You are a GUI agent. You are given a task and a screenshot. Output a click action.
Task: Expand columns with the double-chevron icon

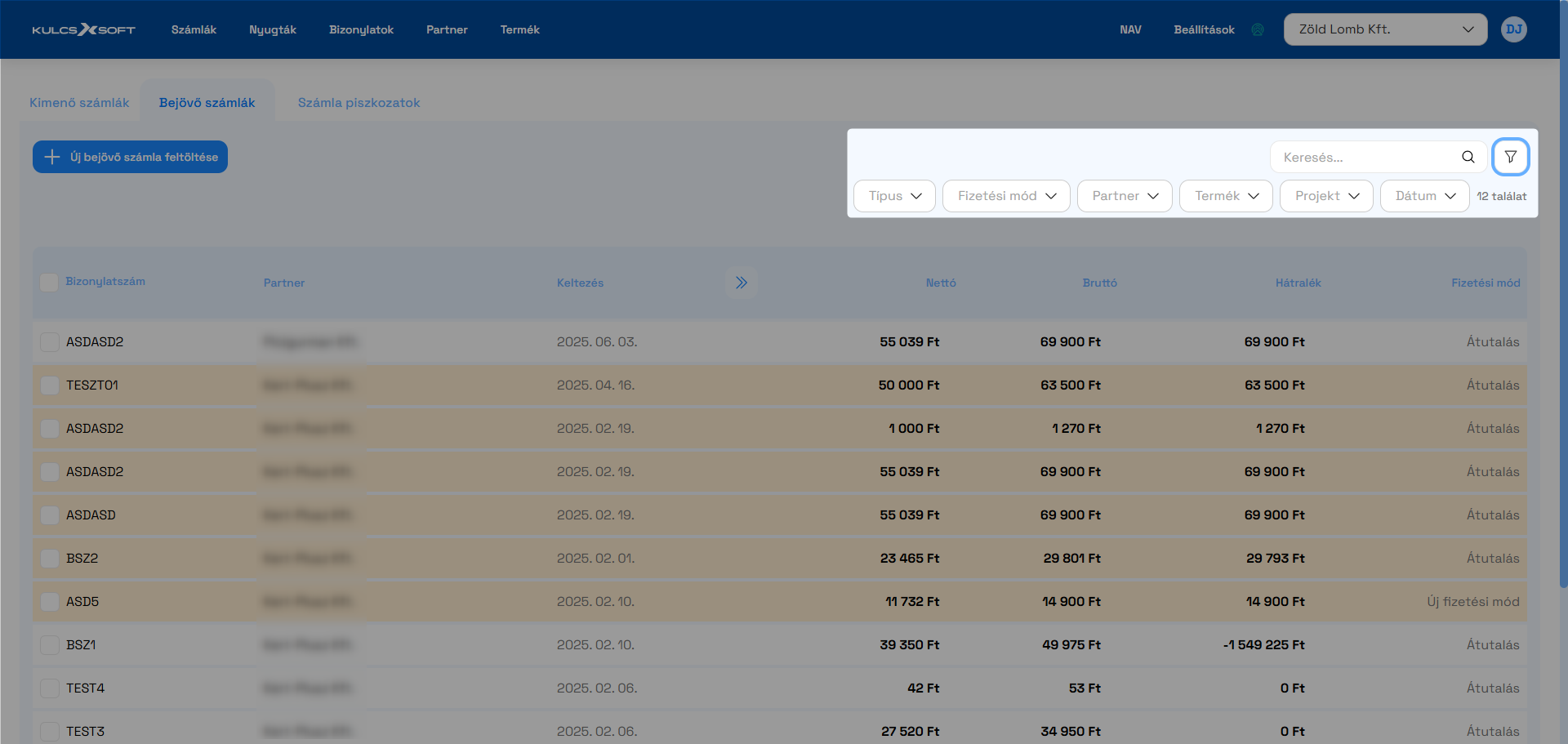pos(741,283)
